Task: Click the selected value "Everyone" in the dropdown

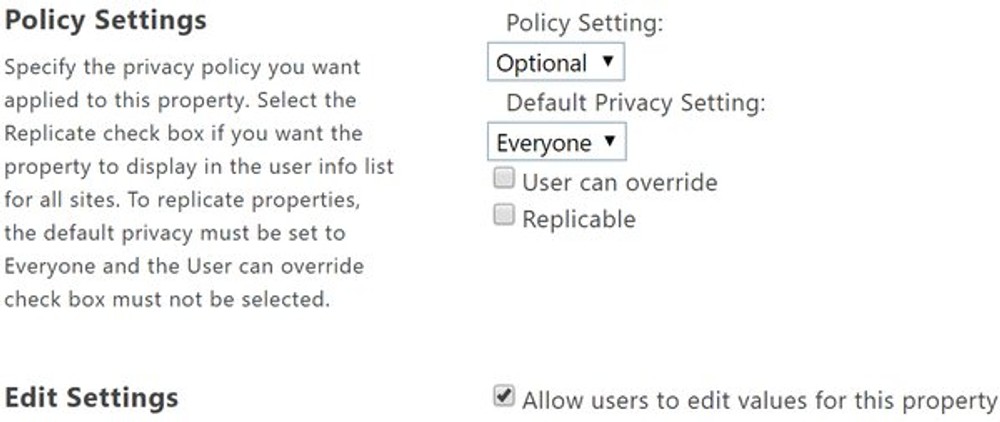Action: (543, 143)
